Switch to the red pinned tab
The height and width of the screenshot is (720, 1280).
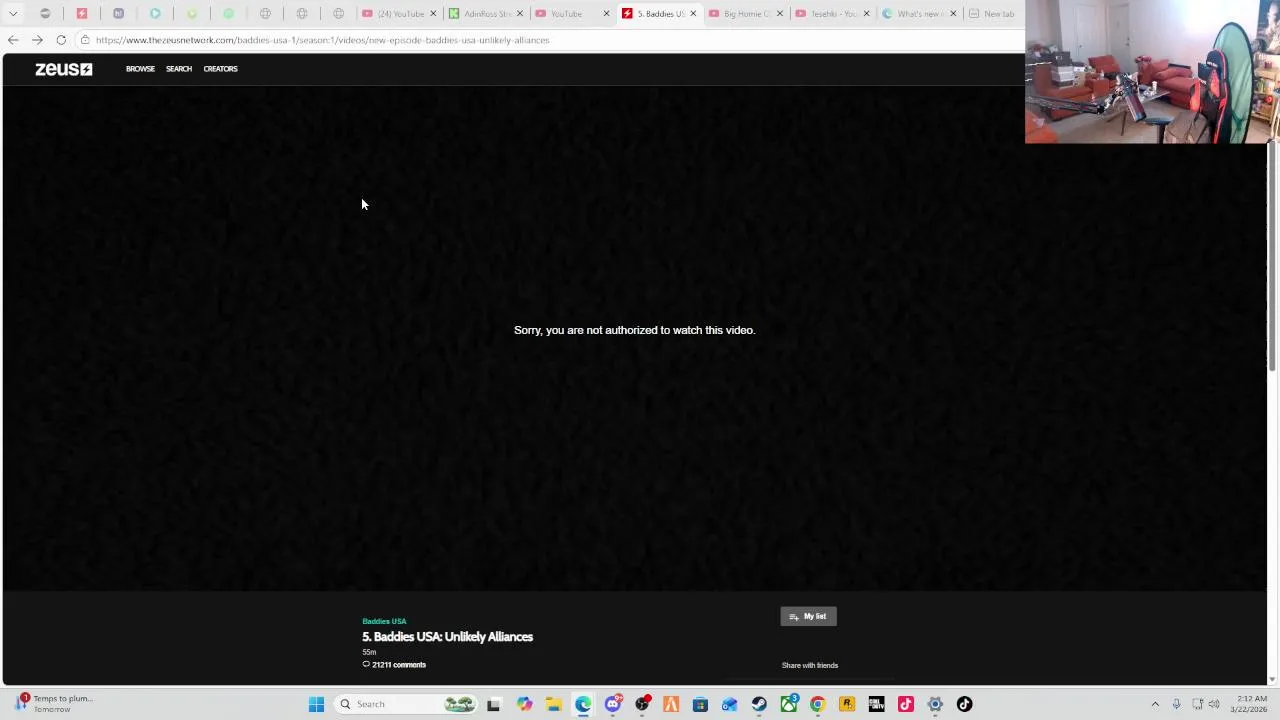[x=82, y=14]
